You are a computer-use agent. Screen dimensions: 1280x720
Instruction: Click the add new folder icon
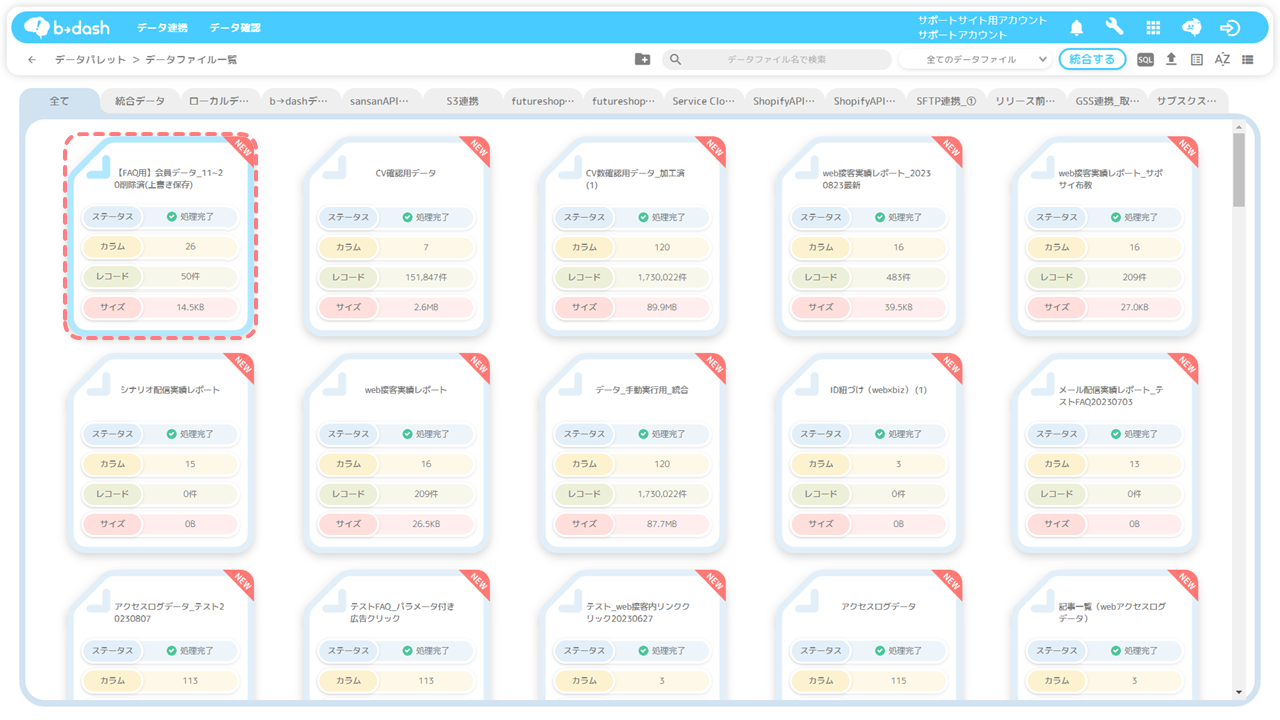[643, 59]
